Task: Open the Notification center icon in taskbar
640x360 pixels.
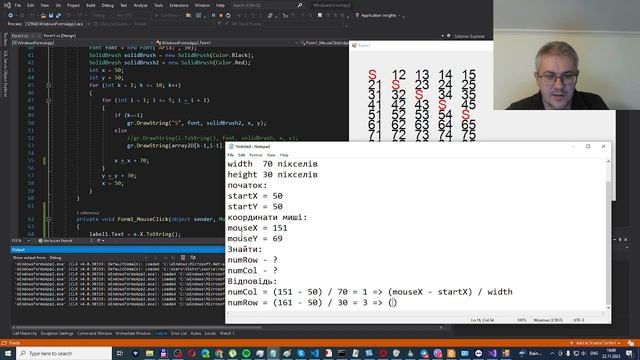Action: [629, 353]
